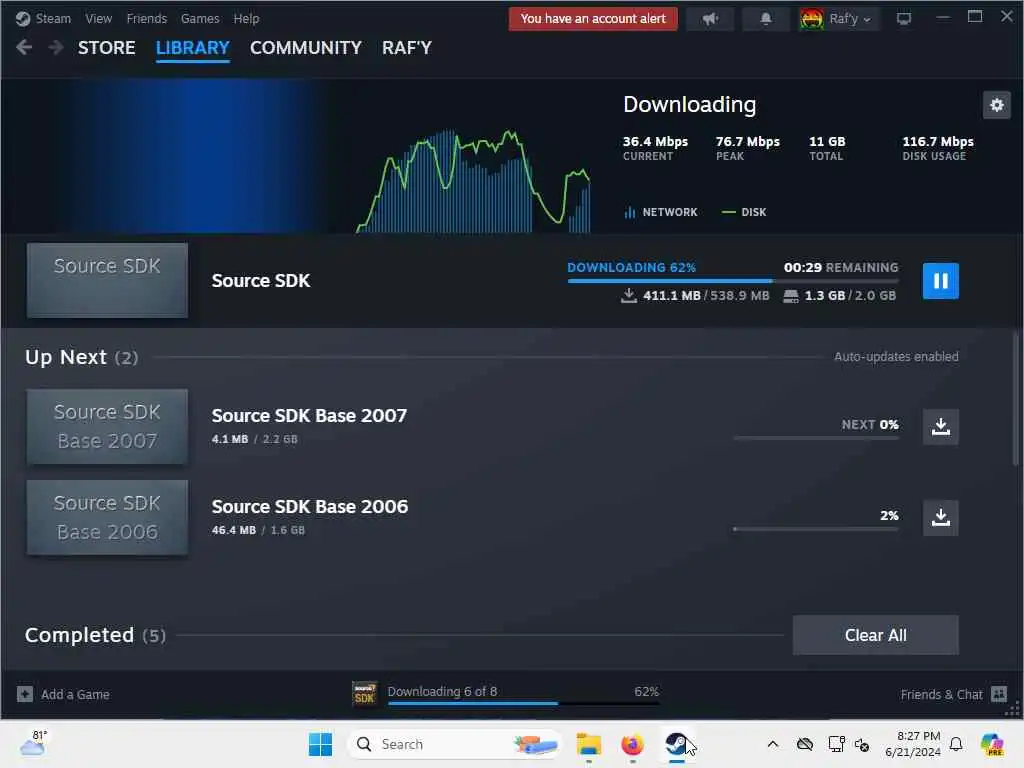
Task: Open Firefox from the taskbar
Action: coord(632,744)
